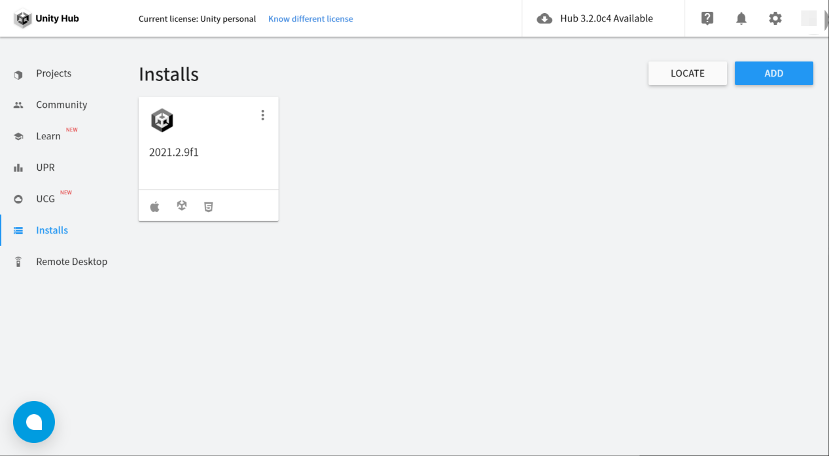Click the Unity module icon between Apple and HTML5
830x456 pixels.
click(x=182, y=206)
